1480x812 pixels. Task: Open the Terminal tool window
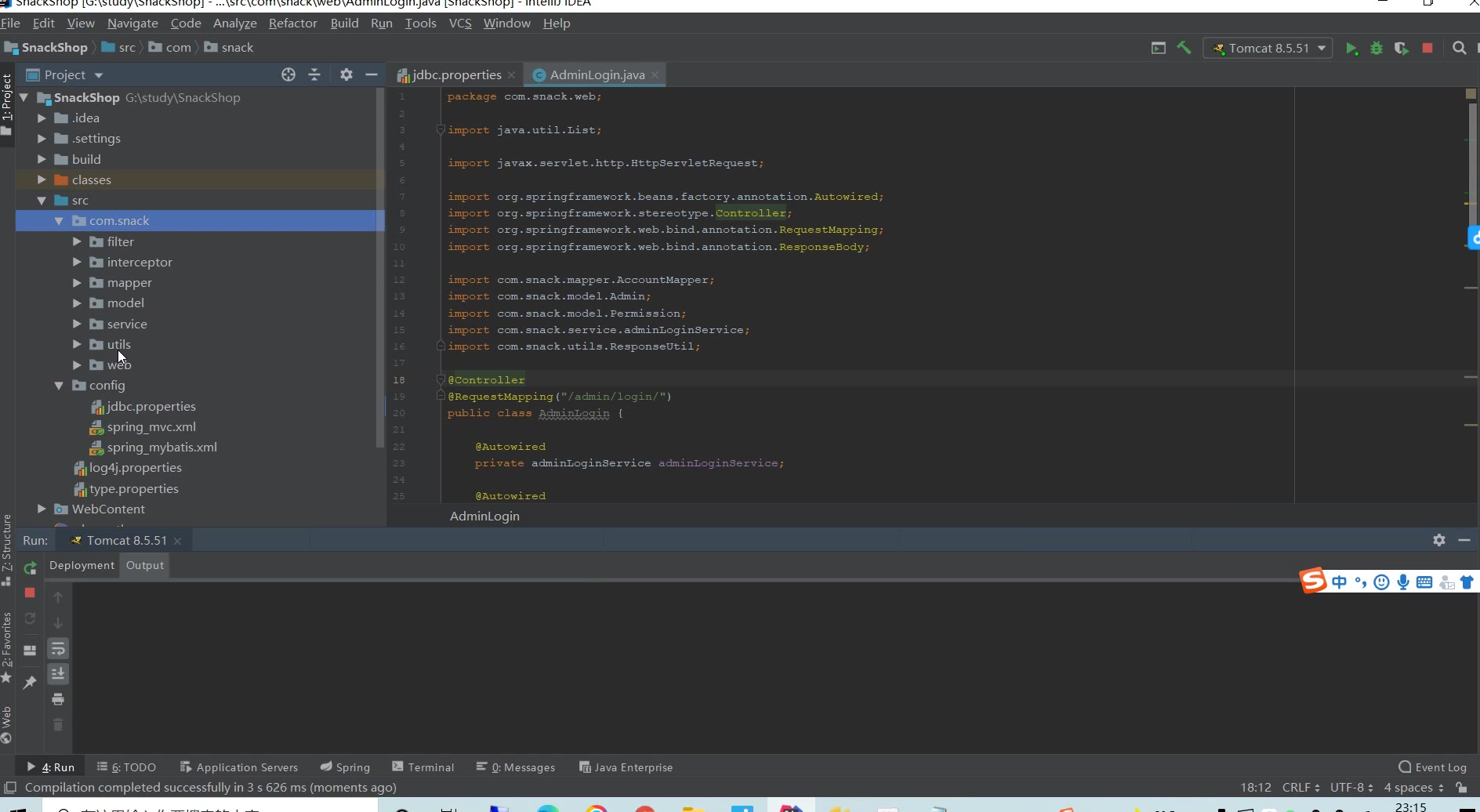(x=423, y=767)
